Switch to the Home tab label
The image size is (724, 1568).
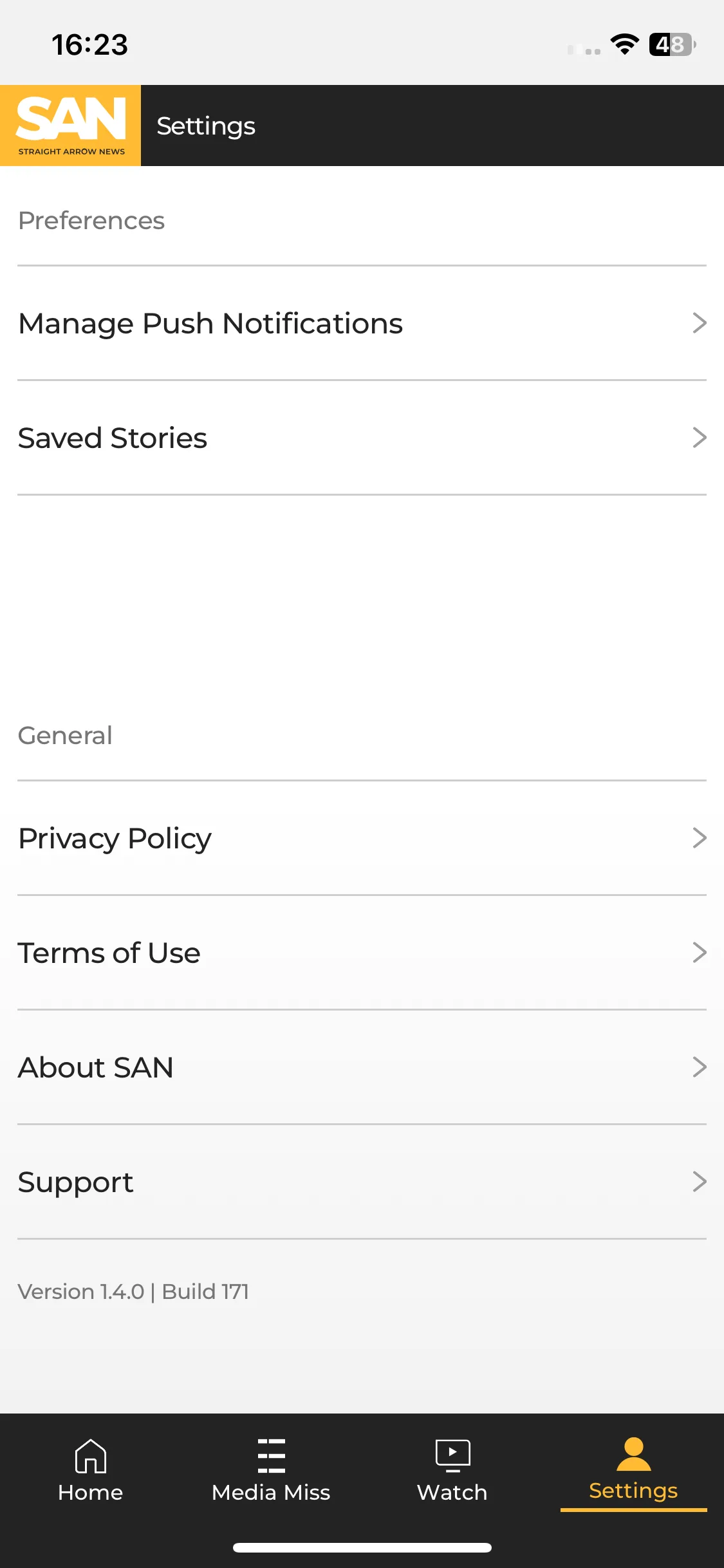click(90, 1493)
